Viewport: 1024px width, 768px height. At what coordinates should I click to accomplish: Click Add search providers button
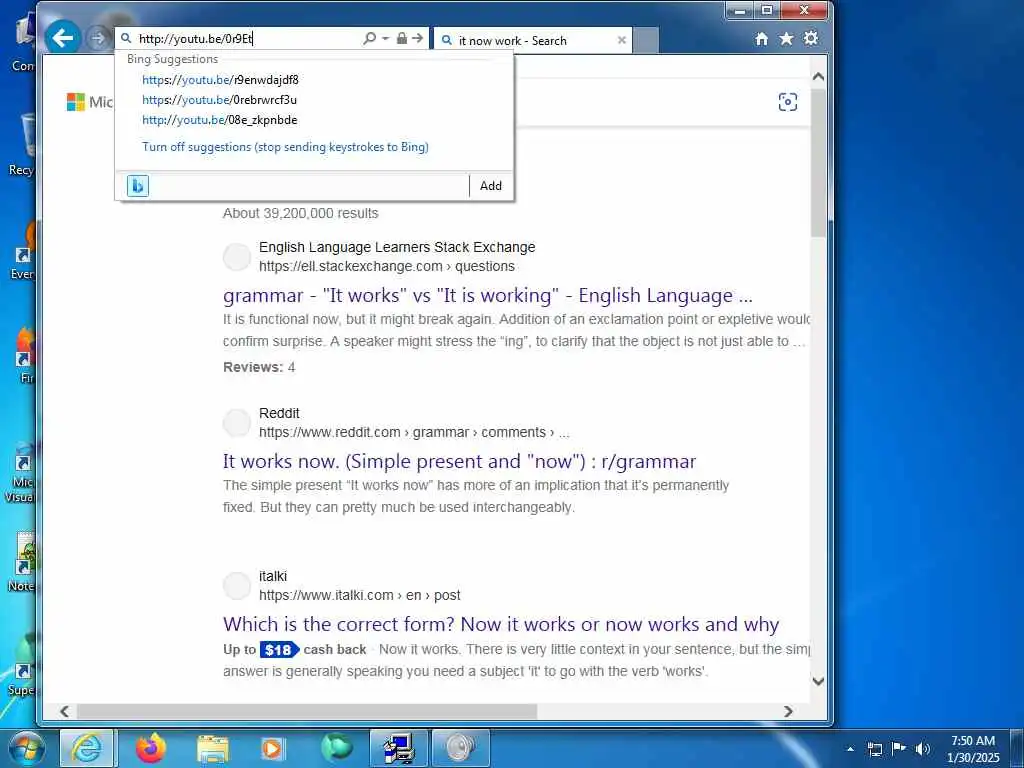(490, 185)
